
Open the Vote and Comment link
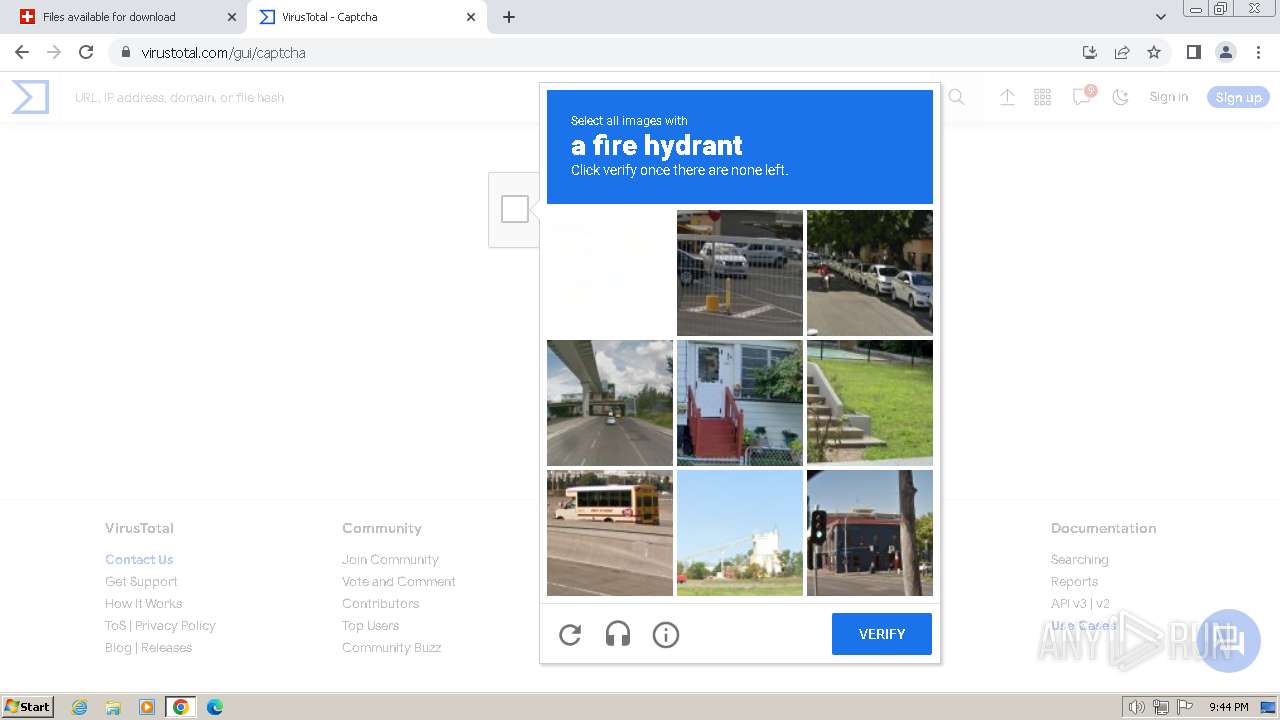point(398,581)
